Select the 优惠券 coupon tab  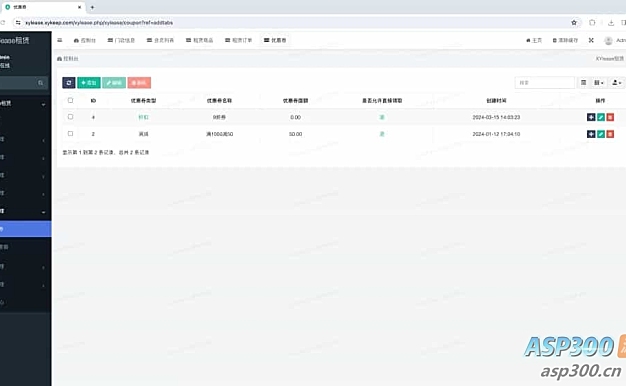pyautogui.click(x=275, y=40)
